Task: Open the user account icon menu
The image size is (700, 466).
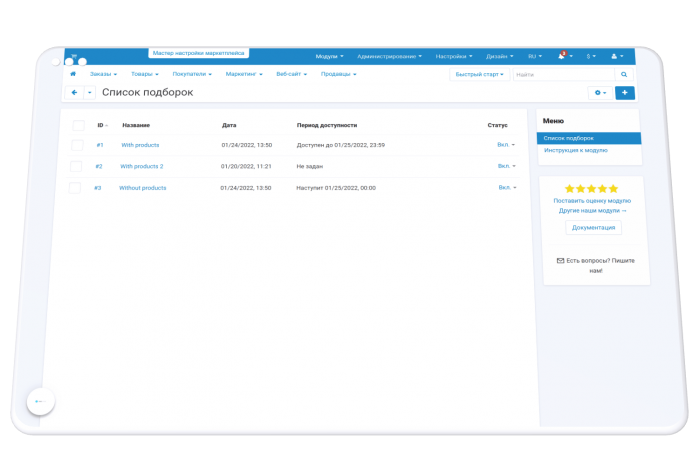Action: coord(617,56)
